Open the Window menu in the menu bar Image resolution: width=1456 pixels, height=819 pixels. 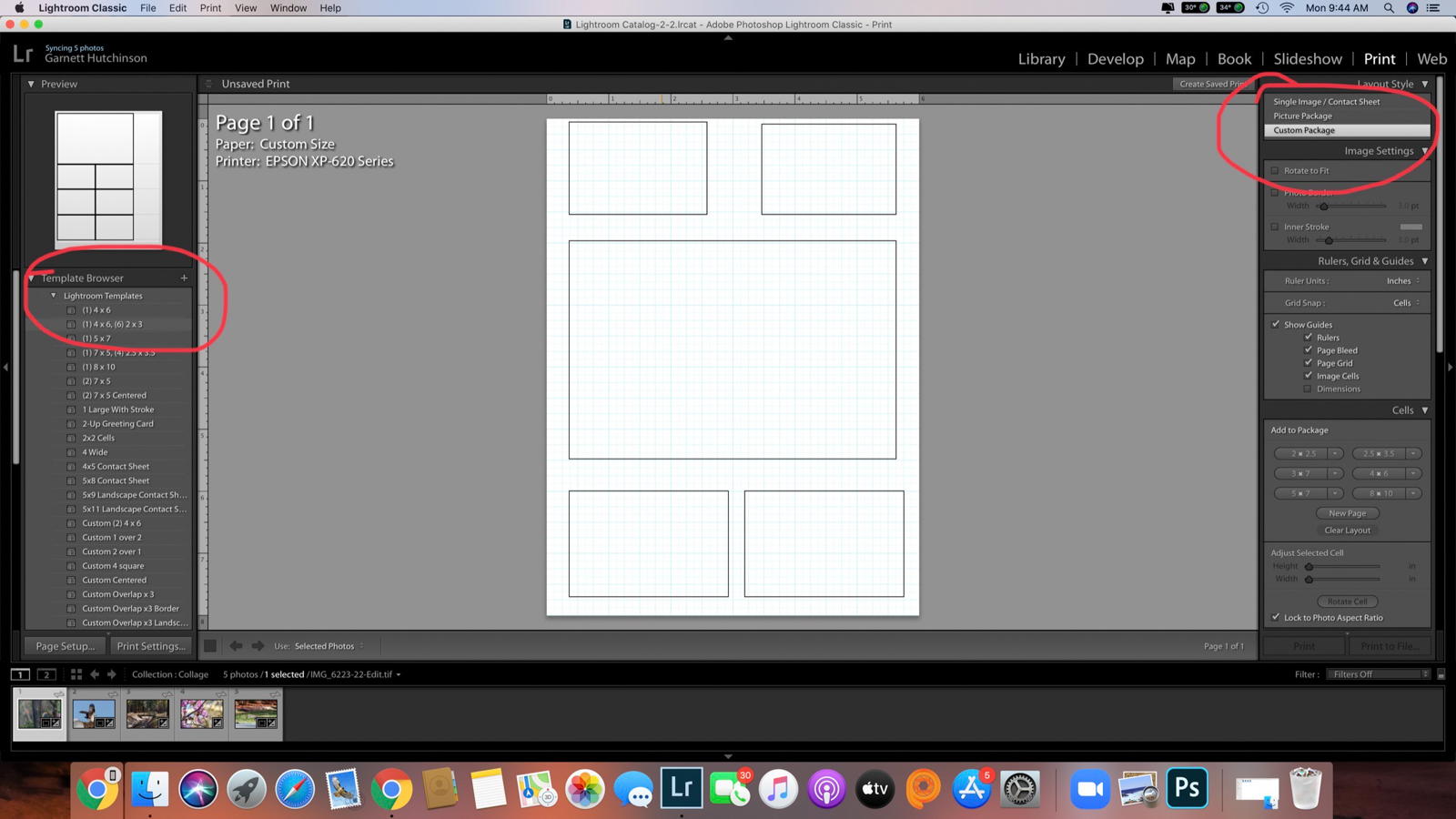[x=288, y=8]
